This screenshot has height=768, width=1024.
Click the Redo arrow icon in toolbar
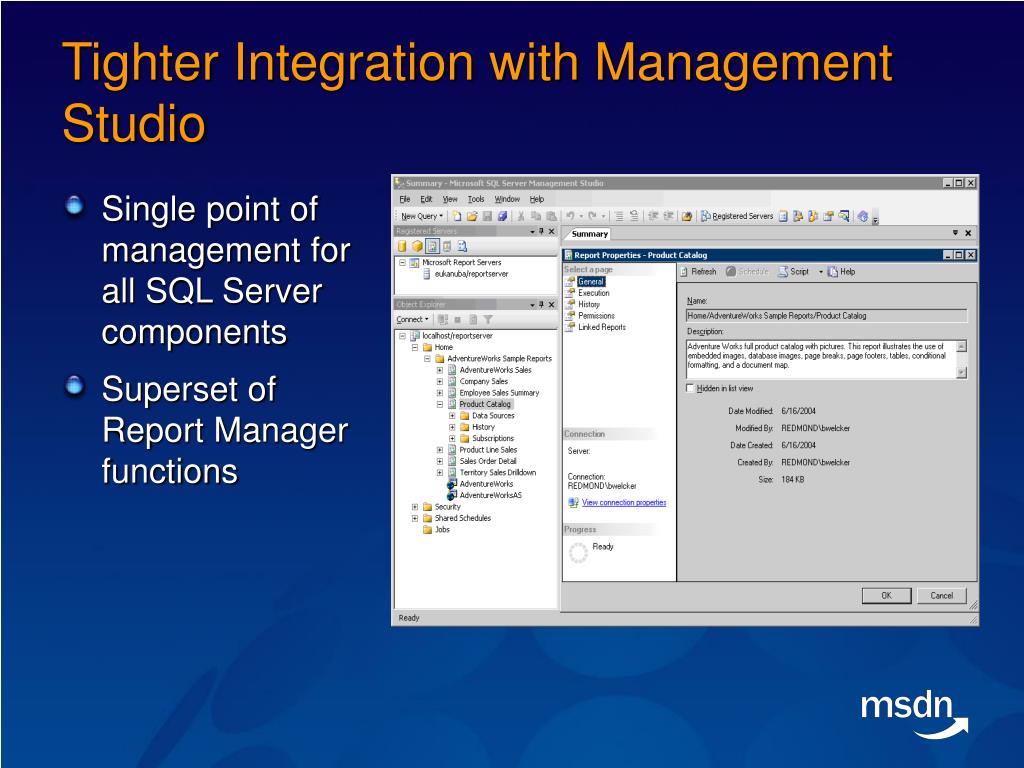click(592, 216)
